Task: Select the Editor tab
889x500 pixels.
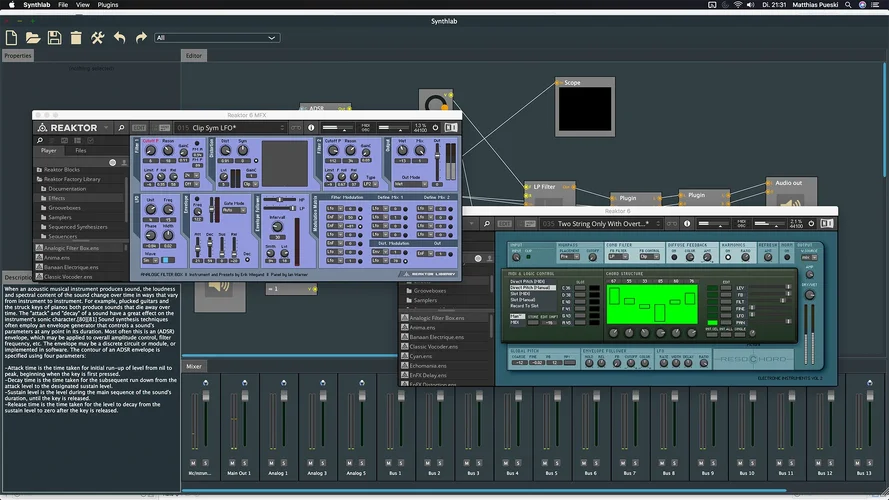Action: point(194,56)
